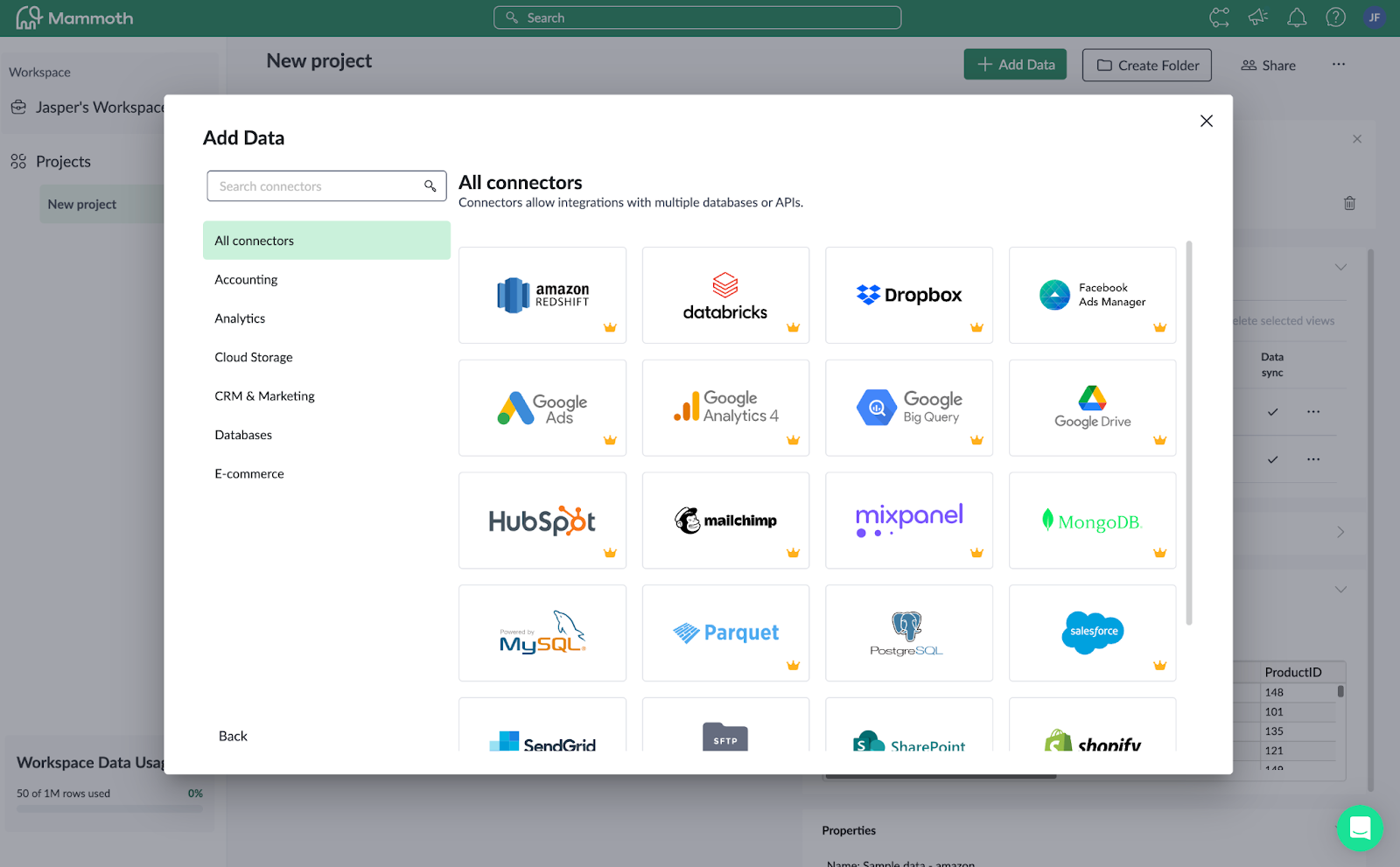The image size is (1400, 867).
Task: Select the Salesforce connector
Action: 1092,633
